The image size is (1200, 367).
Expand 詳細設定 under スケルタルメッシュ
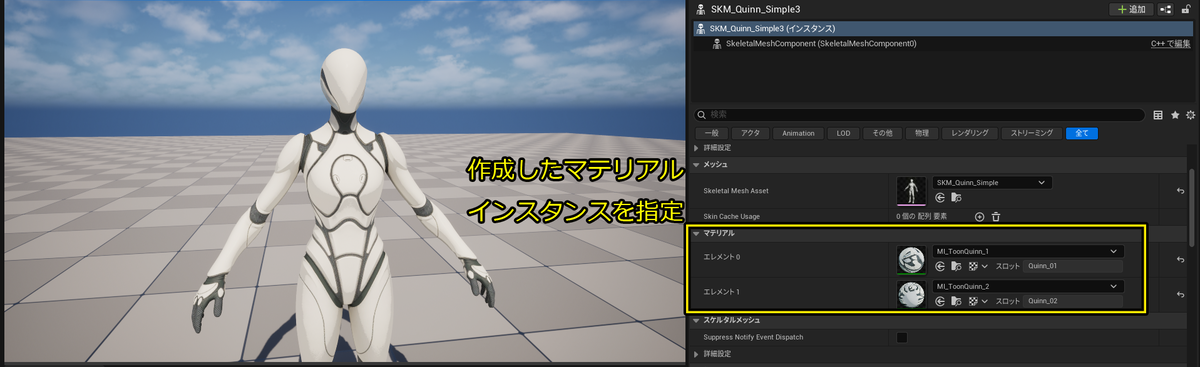tap(697, 354)
